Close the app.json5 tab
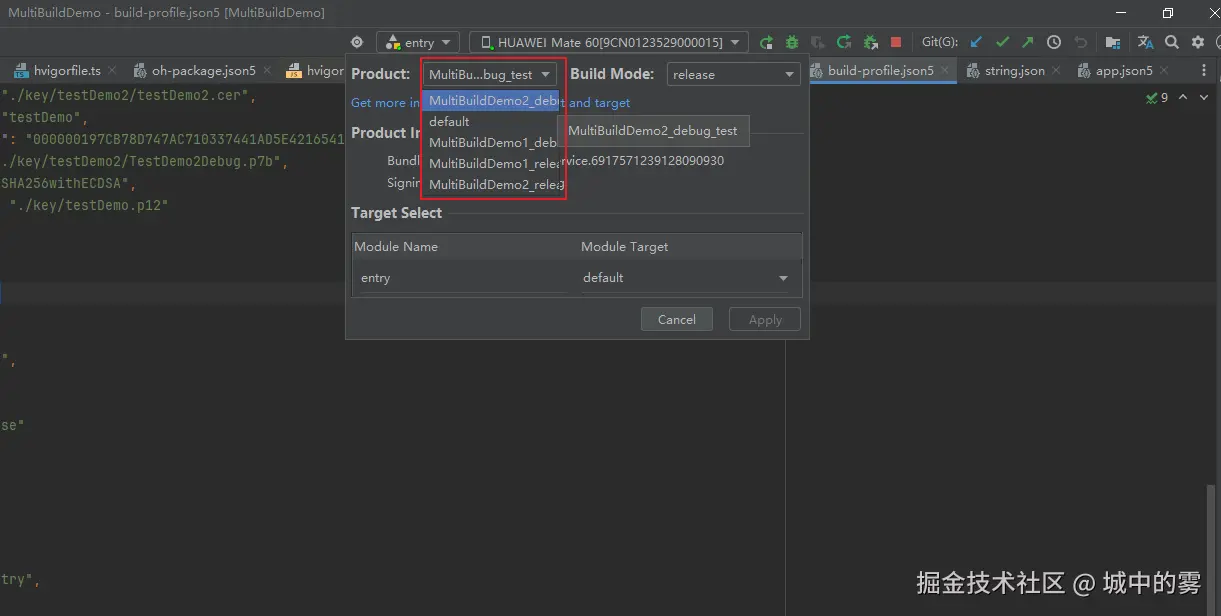This screenshot has width=1221, height=616. 1164,71
